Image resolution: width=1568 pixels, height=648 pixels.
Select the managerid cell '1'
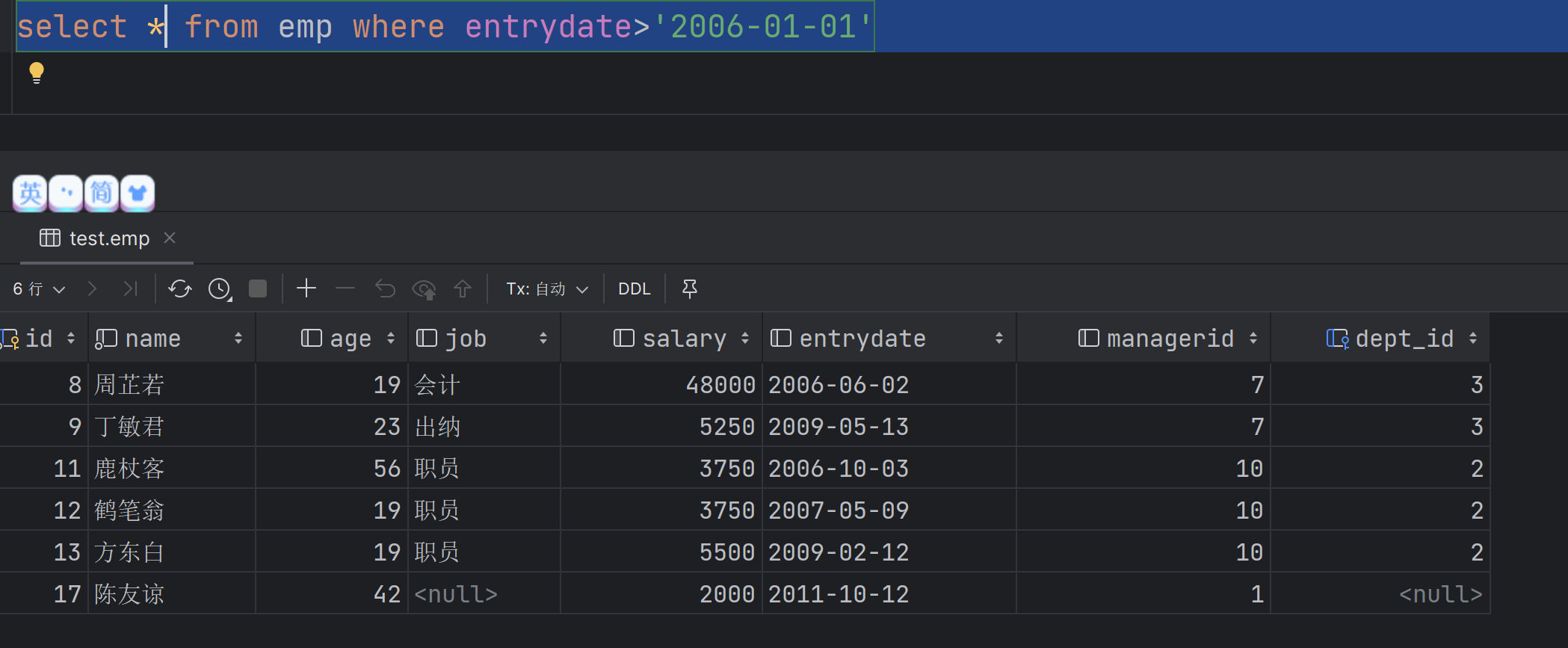(x=1143, y=593)
